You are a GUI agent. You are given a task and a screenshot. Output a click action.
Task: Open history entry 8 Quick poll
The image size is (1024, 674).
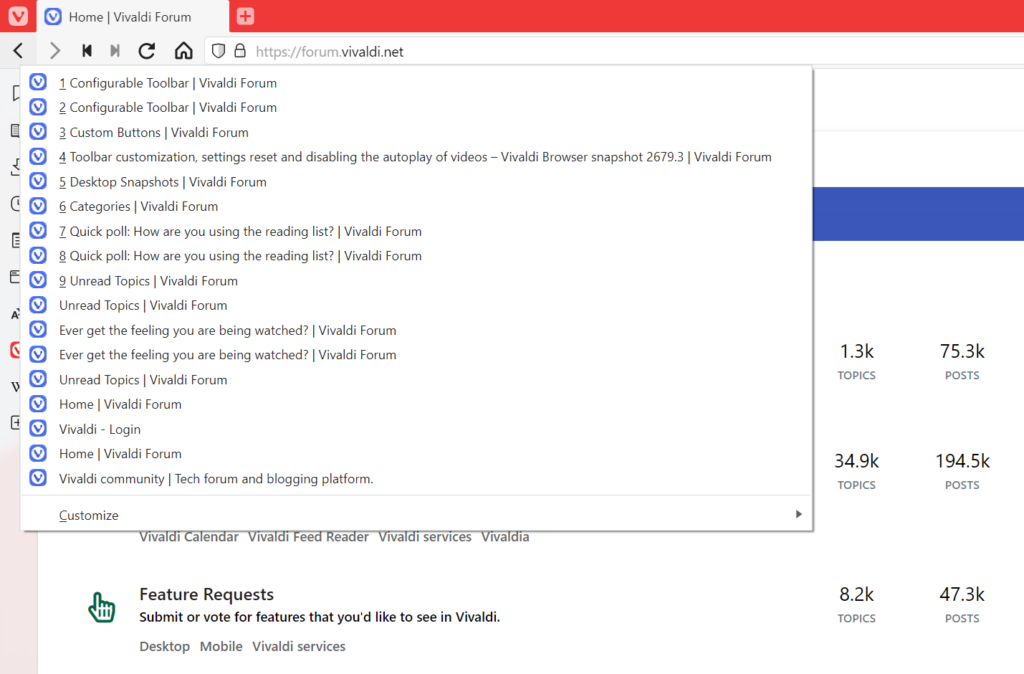pos(417,256)
